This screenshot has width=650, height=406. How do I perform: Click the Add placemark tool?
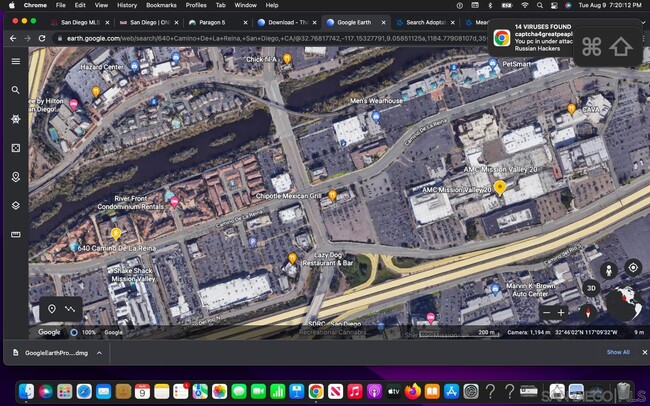click(52, 309)
